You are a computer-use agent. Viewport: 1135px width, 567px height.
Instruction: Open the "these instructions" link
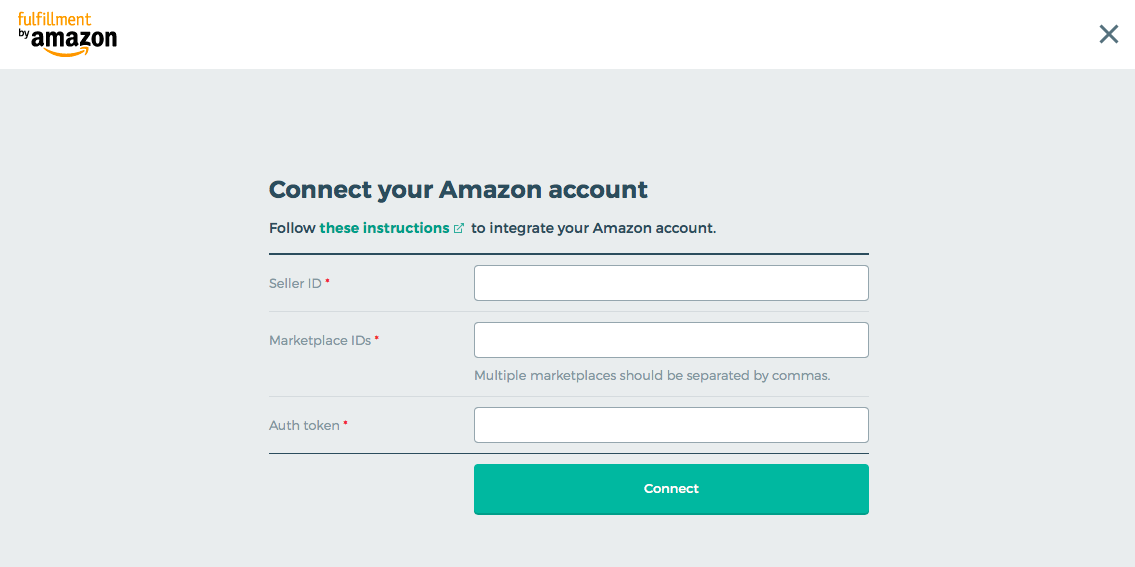[384, 228]
